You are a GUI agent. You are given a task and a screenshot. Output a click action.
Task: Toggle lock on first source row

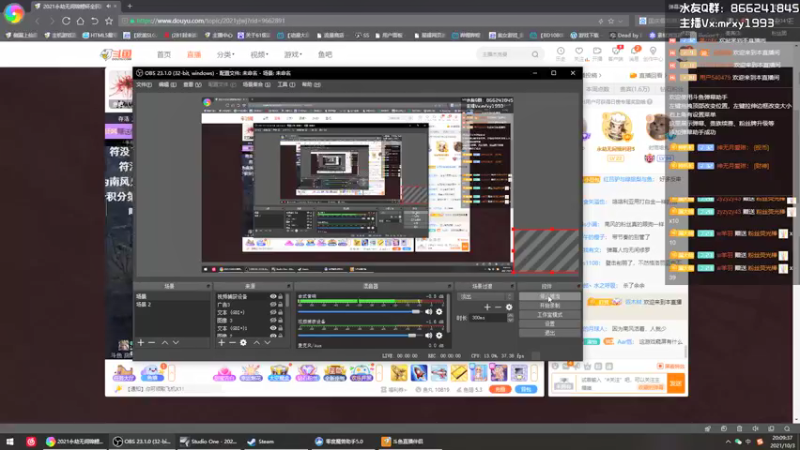280,296
